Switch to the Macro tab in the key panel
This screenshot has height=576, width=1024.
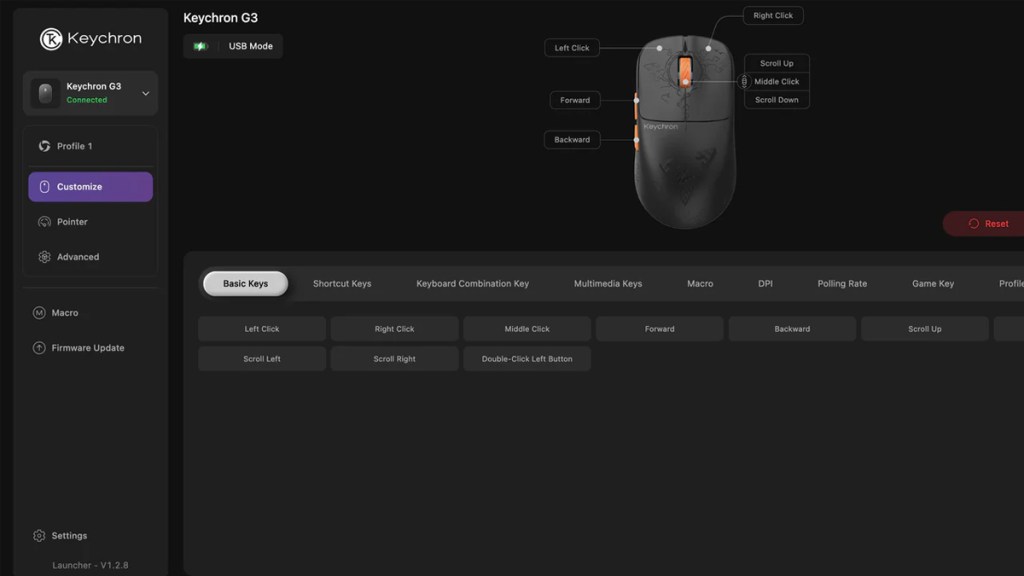click(x=700, y=283)
